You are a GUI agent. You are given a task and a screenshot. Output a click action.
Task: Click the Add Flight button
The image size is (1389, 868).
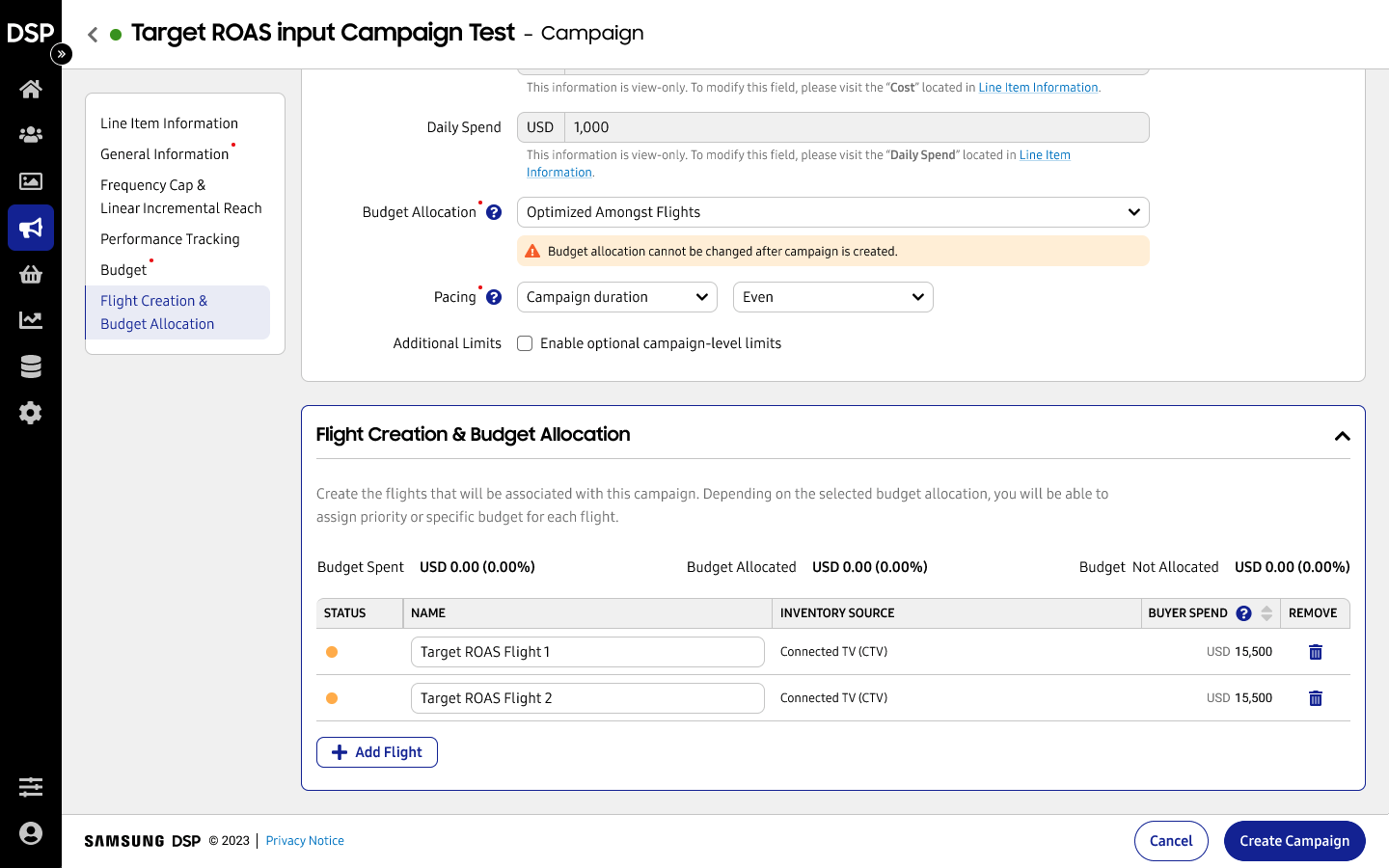click(x=377, y=752)
